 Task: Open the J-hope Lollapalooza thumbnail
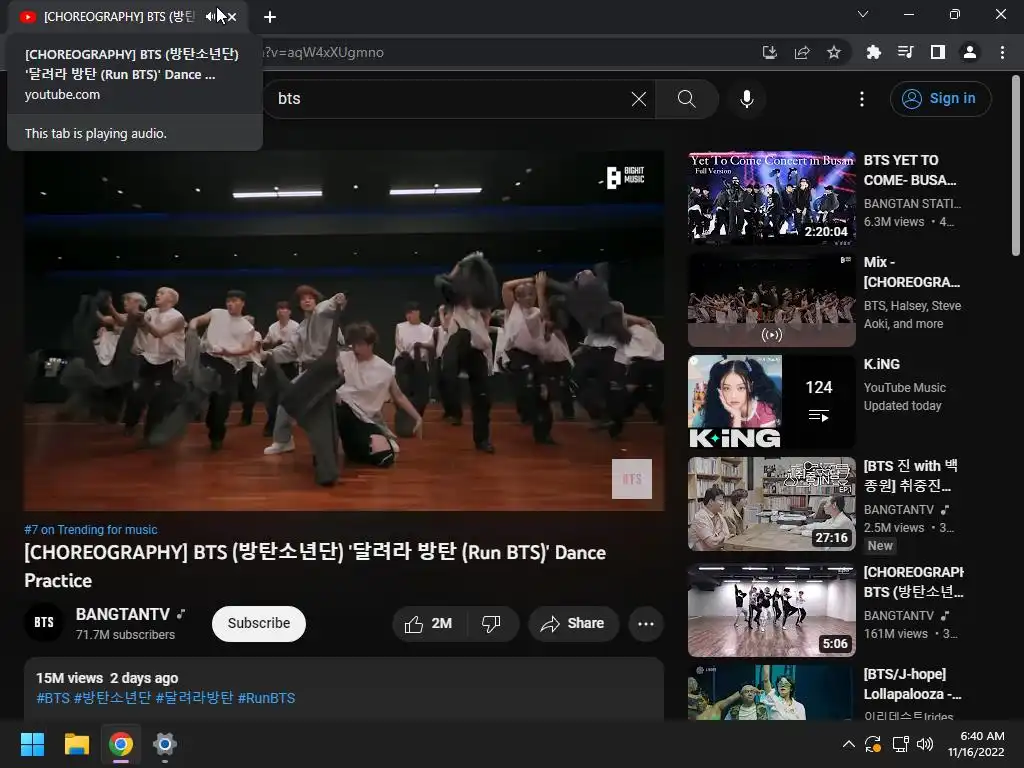(x=771, y=694)
